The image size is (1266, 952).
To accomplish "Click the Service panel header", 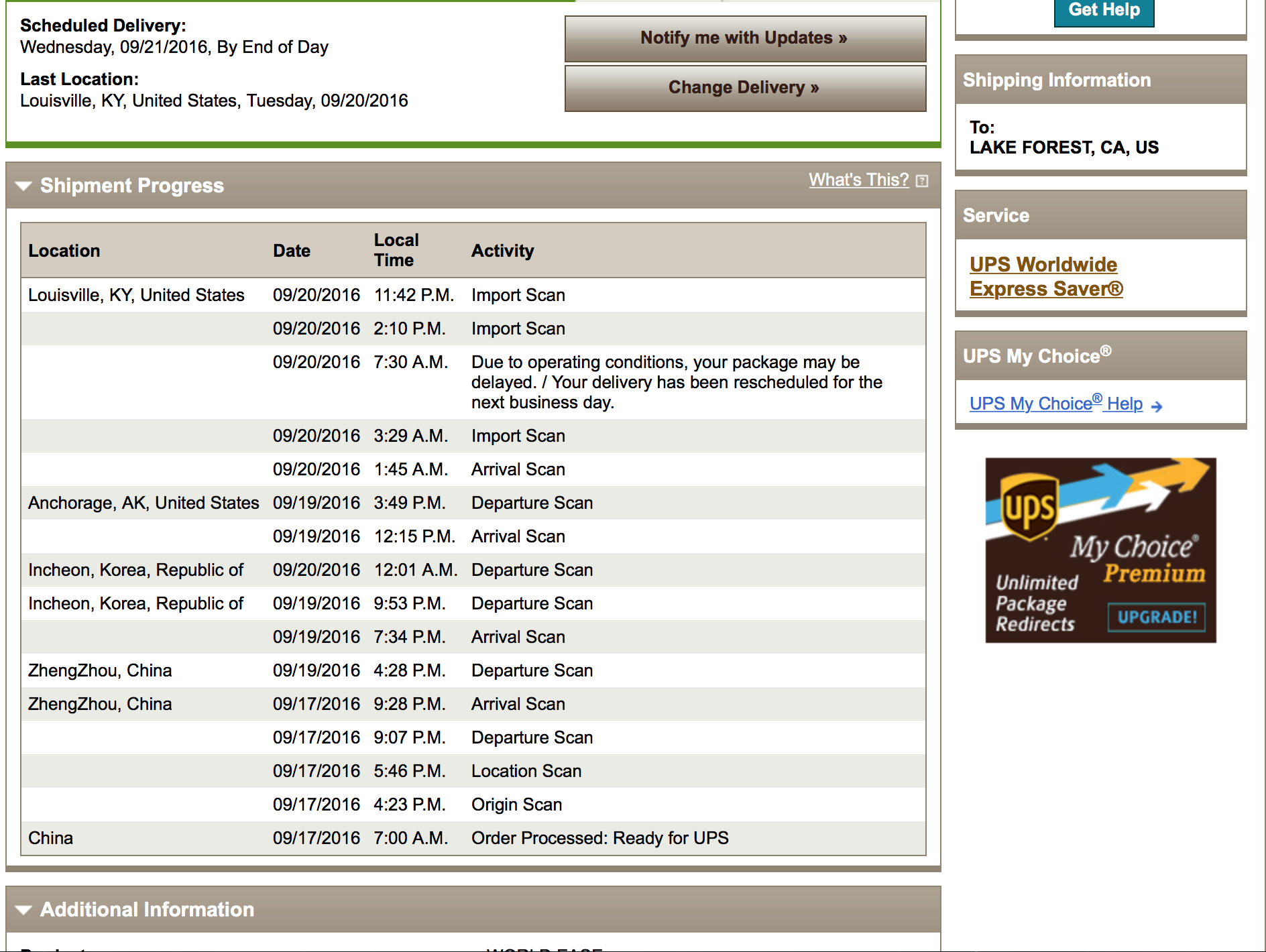I will (x=1100, y=215).
